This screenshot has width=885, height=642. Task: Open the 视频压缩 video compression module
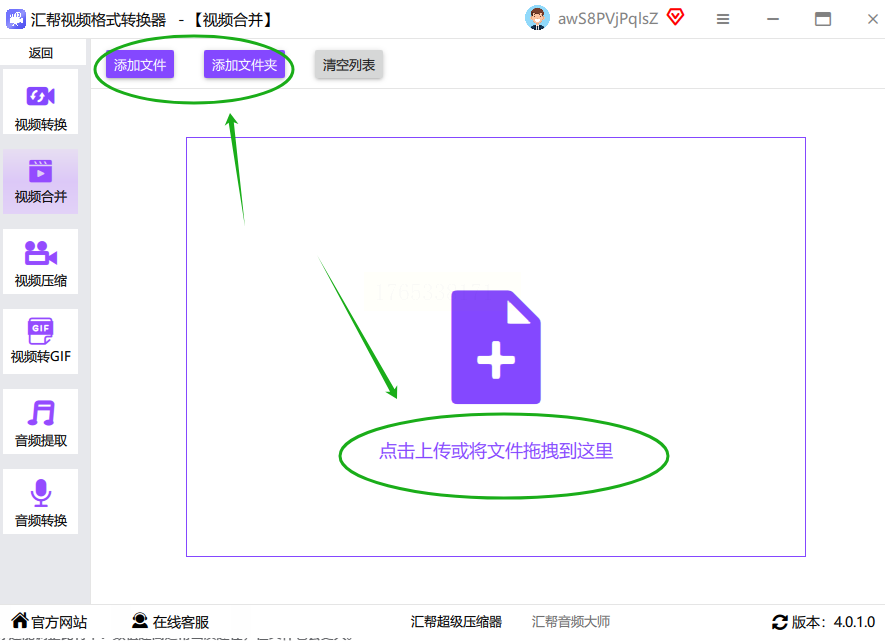(x=41, y=262)
